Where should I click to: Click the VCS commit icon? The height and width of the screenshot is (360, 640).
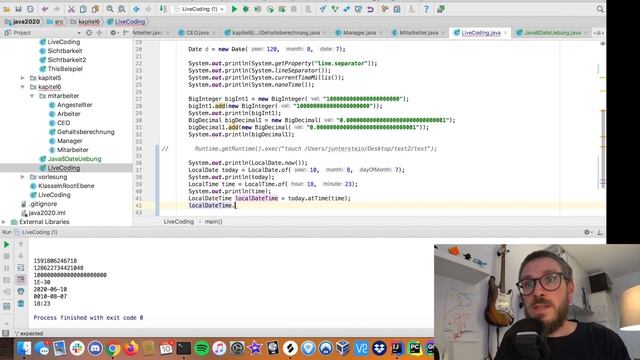335,9
